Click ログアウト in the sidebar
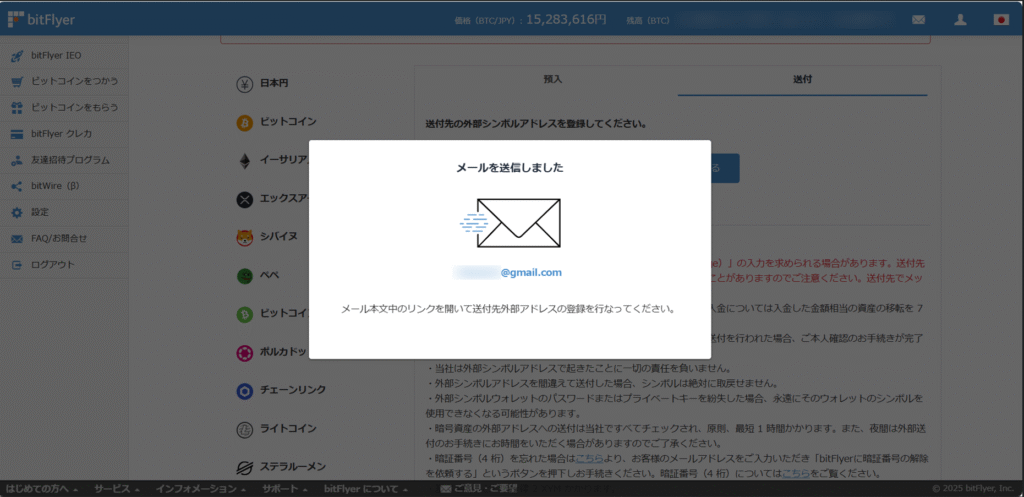This screenshot has height=497, width=1024. pyautogui.click(x=53, y=265)
